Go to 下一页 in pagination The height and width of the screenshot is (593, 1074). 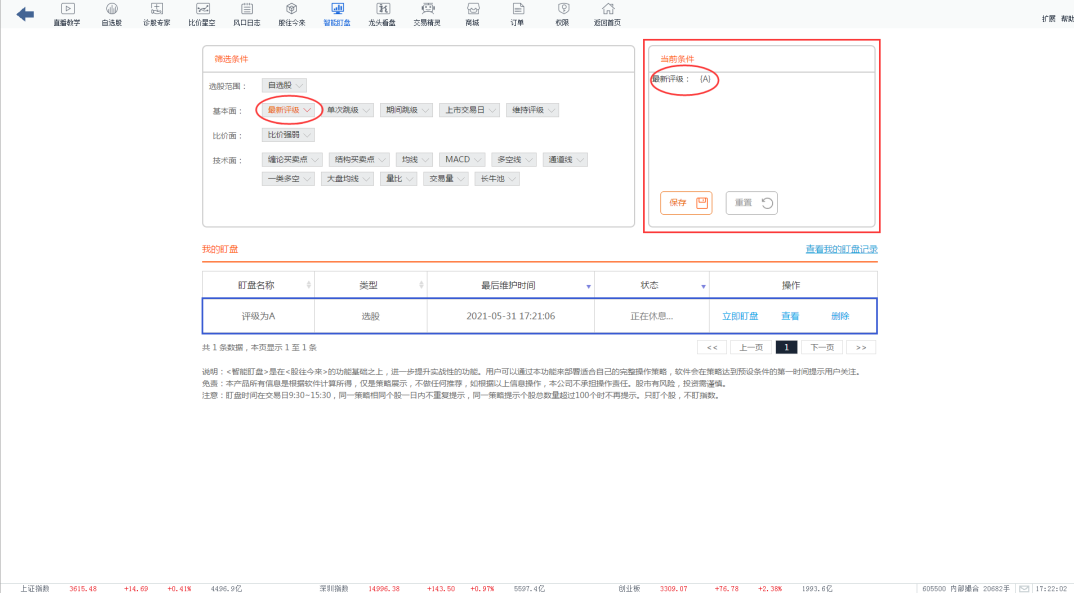822,346
